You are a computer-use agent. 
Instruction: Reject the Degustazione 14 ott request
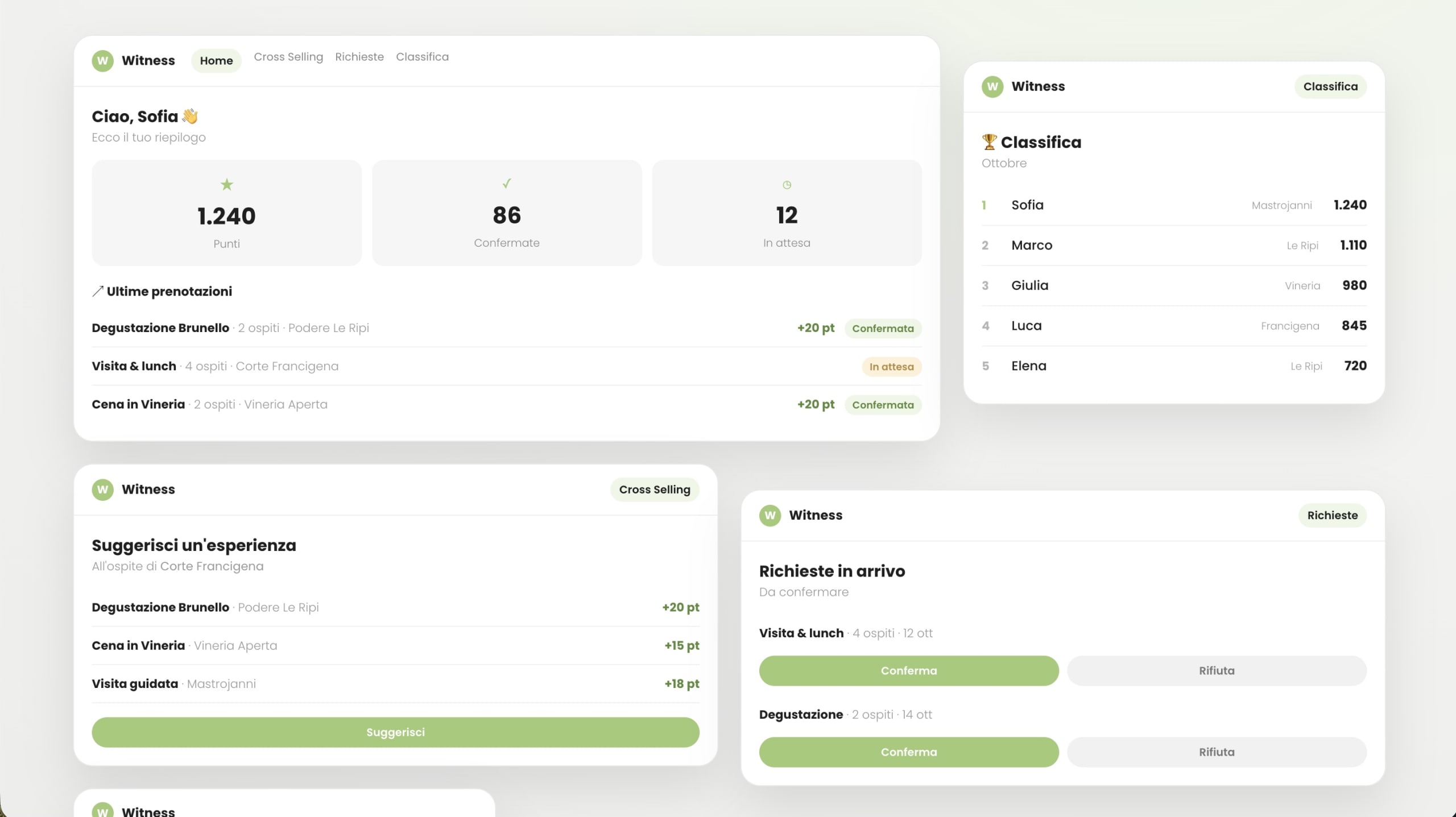pyautogui.click(x=1217, y=752)
